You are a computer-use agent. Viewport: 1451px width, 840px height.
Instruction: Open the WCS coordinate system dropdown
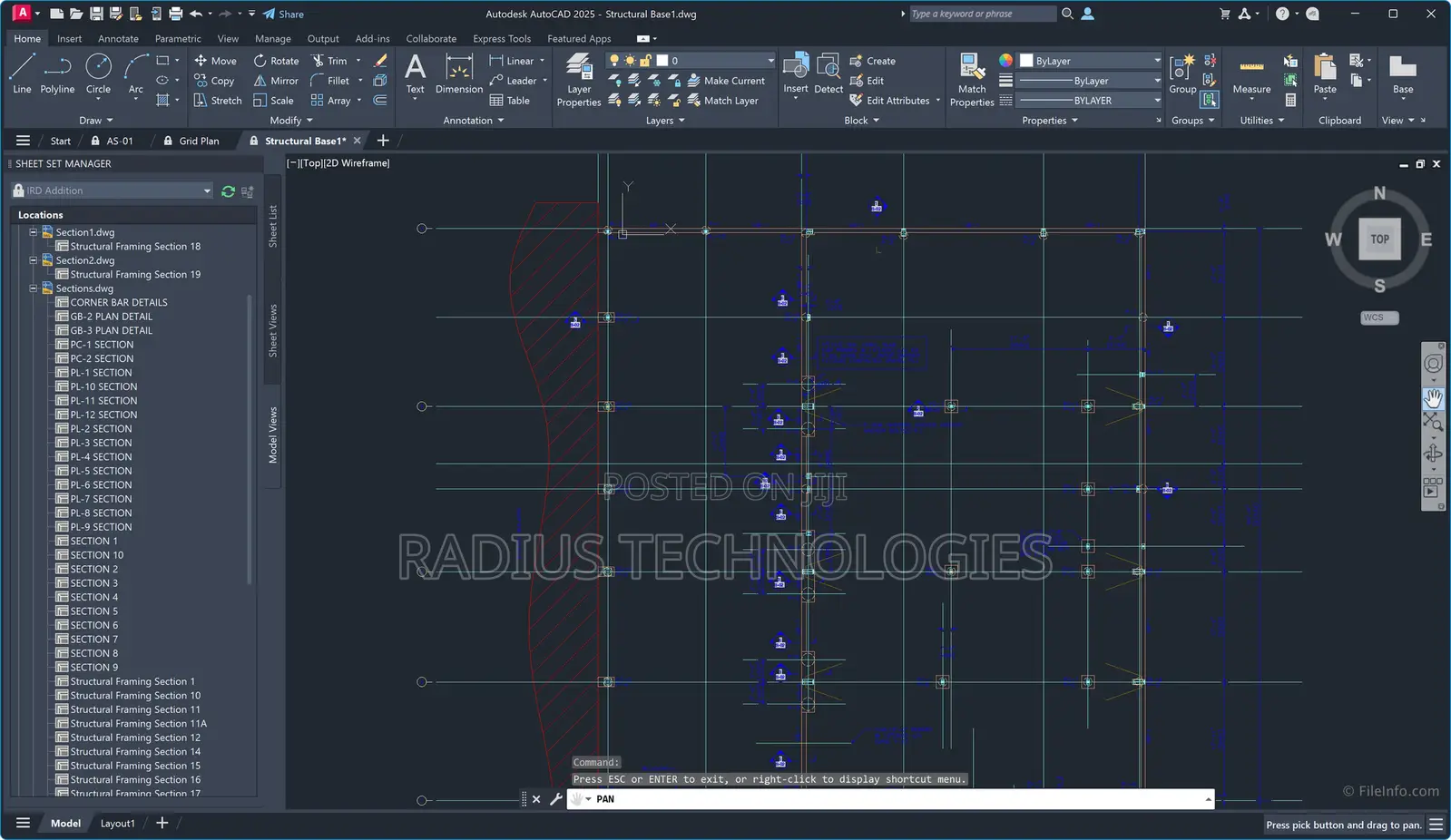click(x=1379, y=317)
